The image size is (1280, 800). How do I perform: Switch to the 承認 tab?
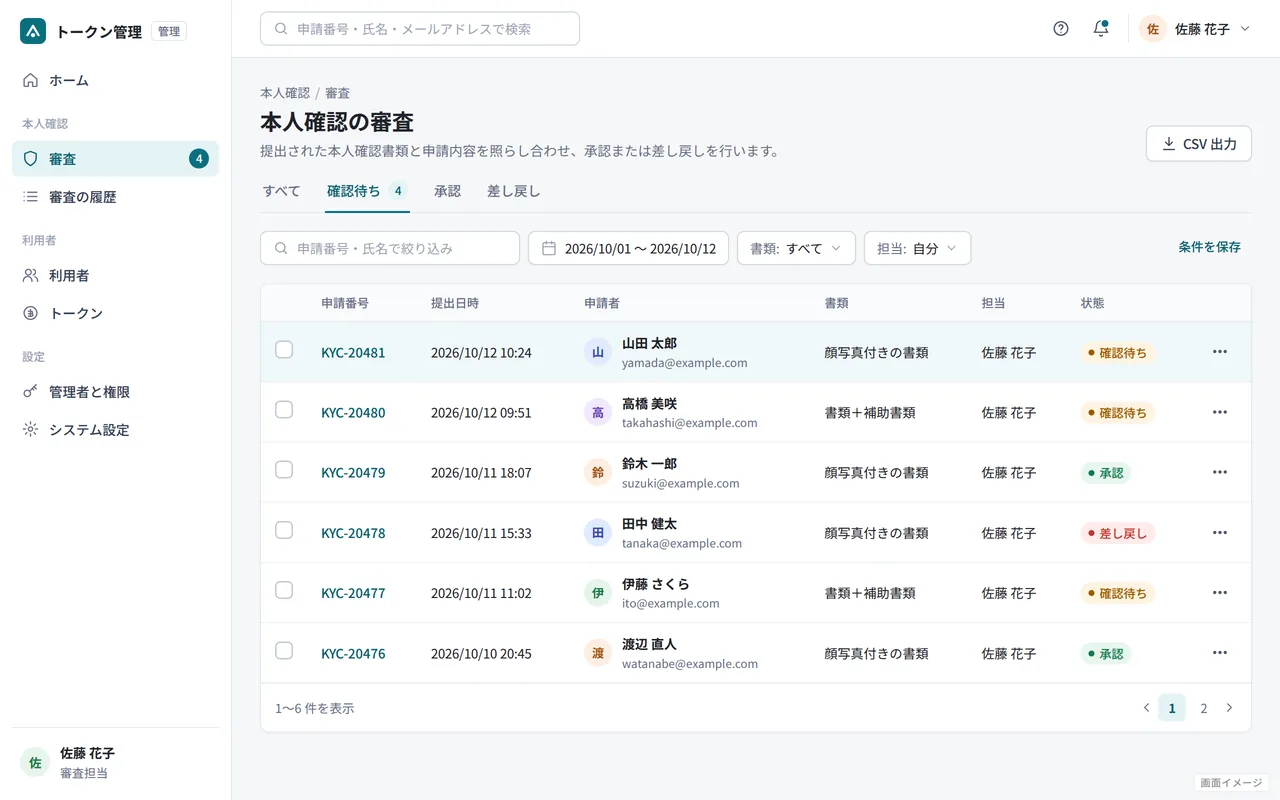tap(447, 191)
